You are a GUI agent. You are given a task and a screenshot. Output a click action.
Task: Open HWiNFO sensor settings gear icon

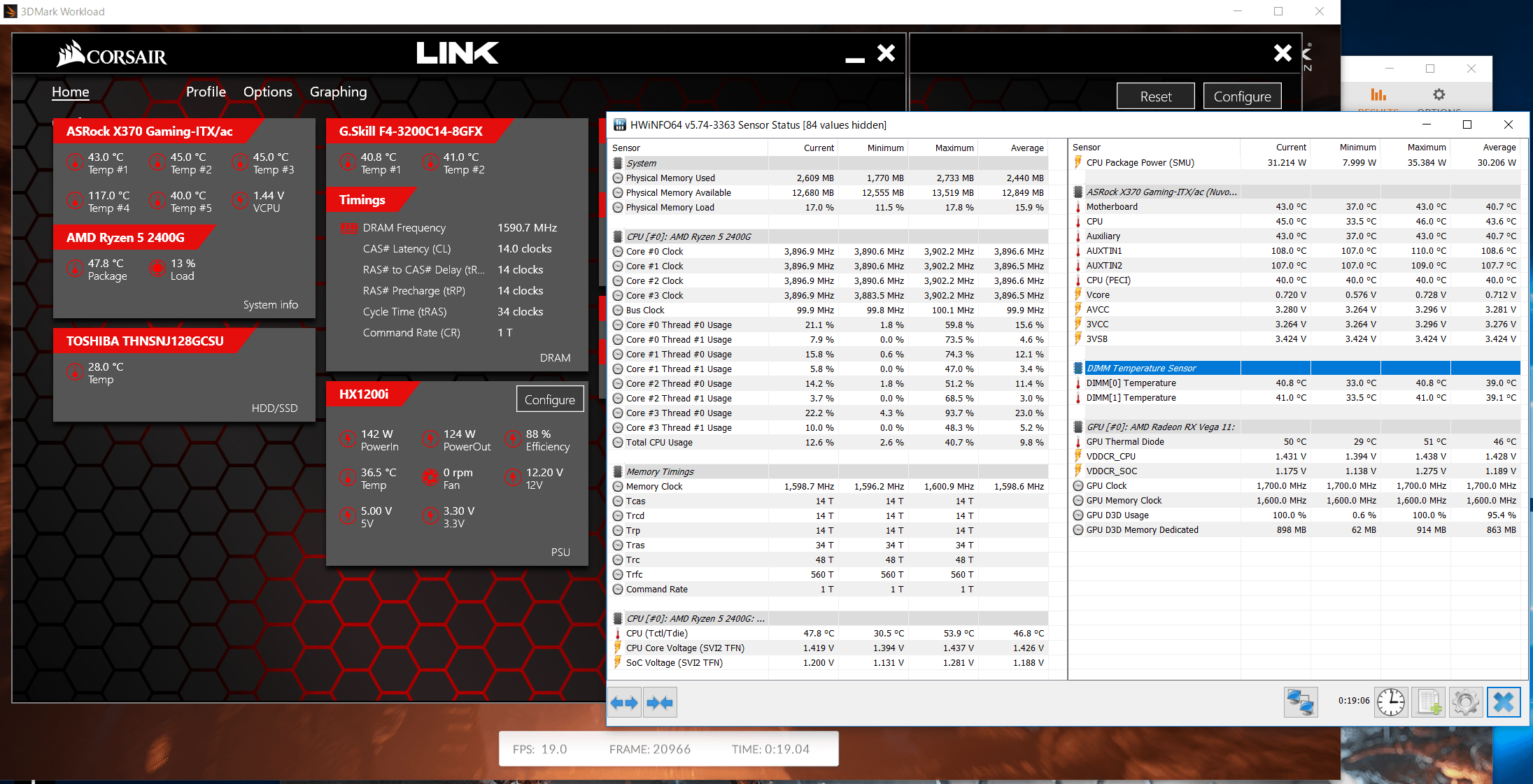(1465, 701)
